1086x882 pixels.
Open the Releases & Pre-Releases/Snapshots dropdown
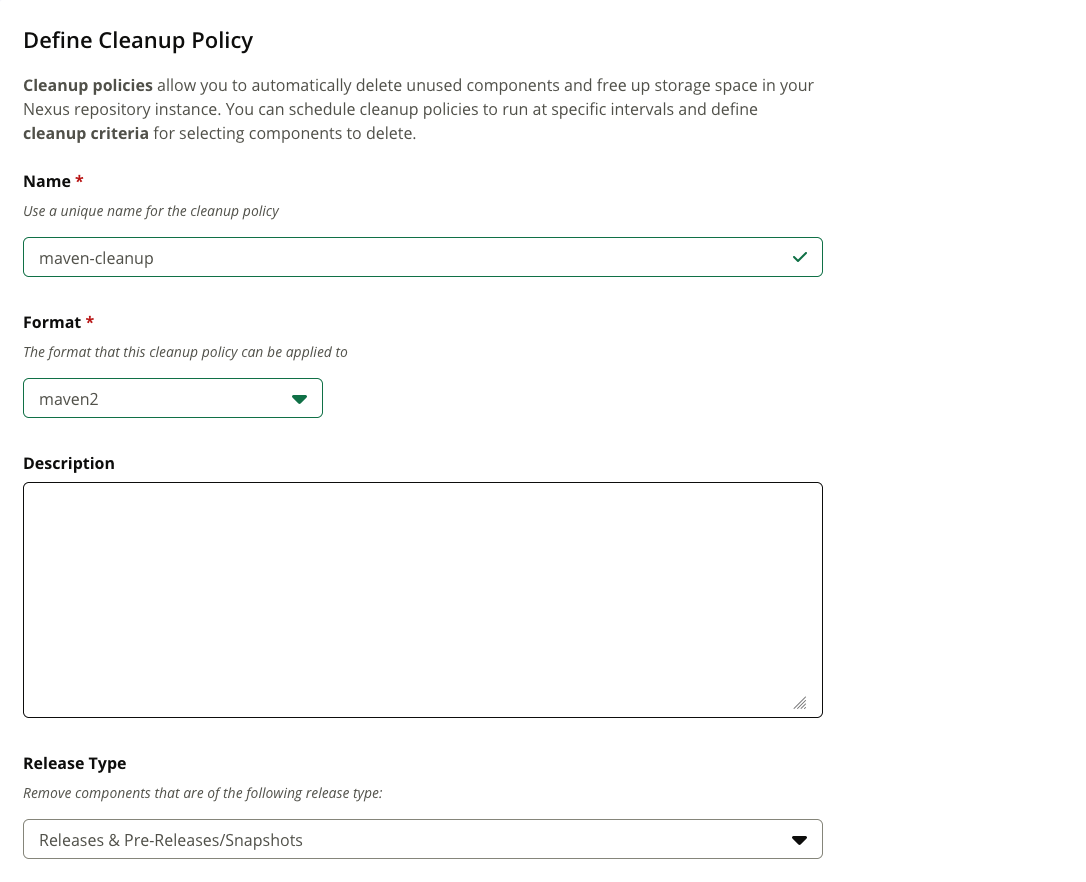pyautogui.click(x=423, y=840)
